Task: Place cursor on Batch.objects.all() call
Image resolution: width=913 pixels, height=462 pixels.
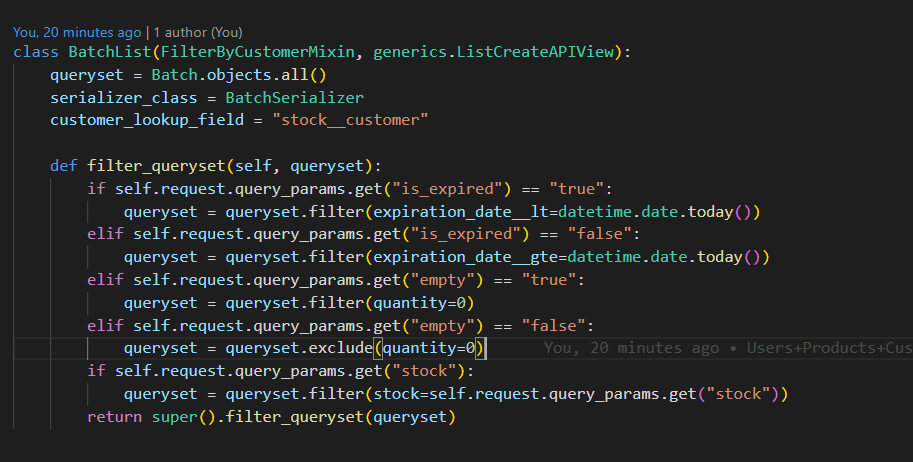Action: [239, 75]
